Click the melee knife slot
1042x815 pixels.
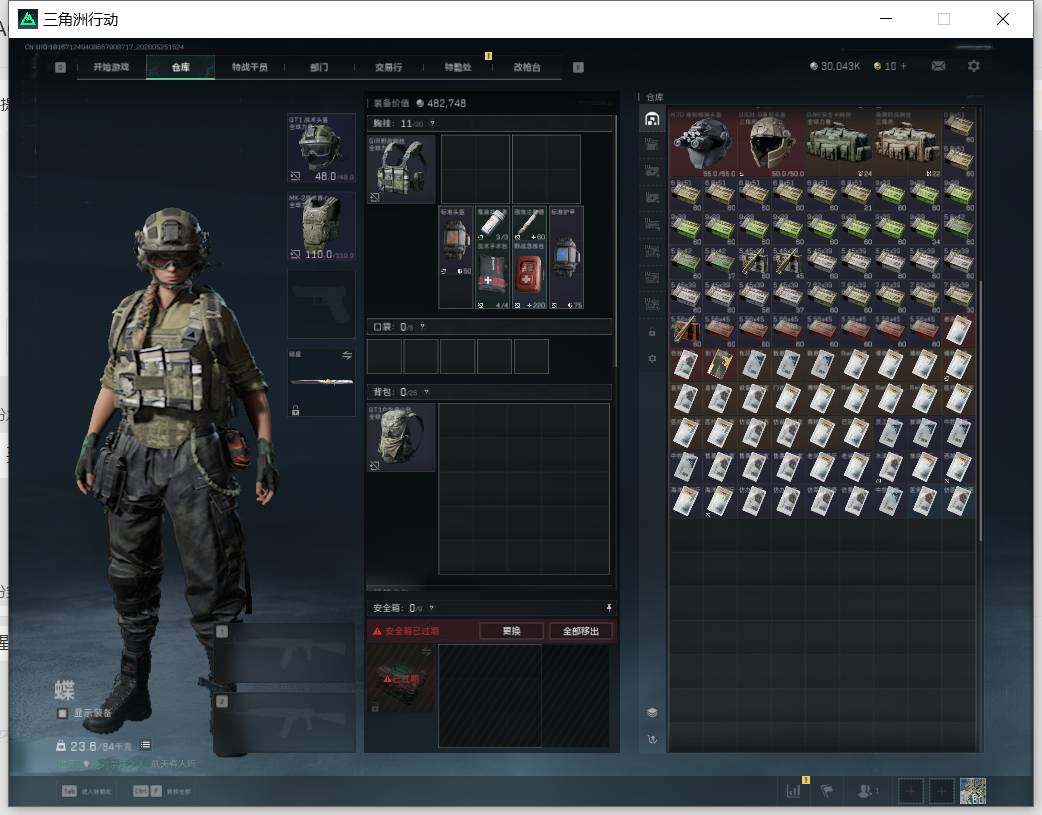321,382
